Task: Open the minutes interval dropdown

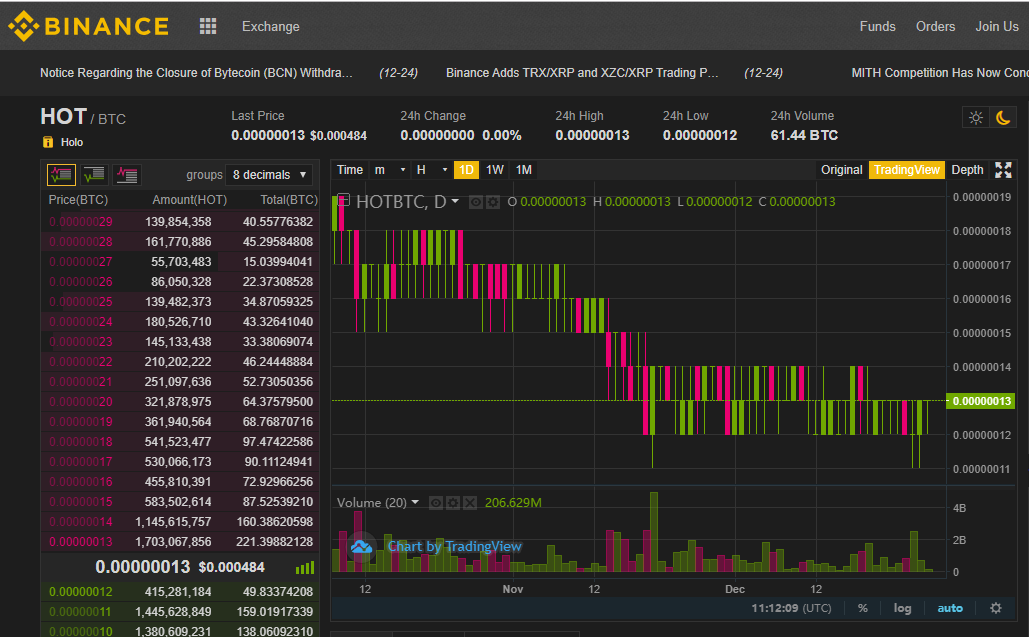Action: (x=389, y=170)
